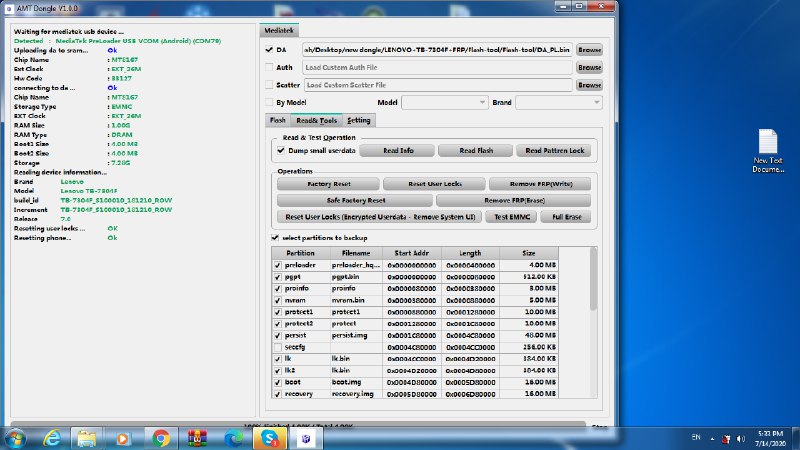Click the EN language indicator in tray
Screen dimensions: 800x450
(x=696, y=437)
